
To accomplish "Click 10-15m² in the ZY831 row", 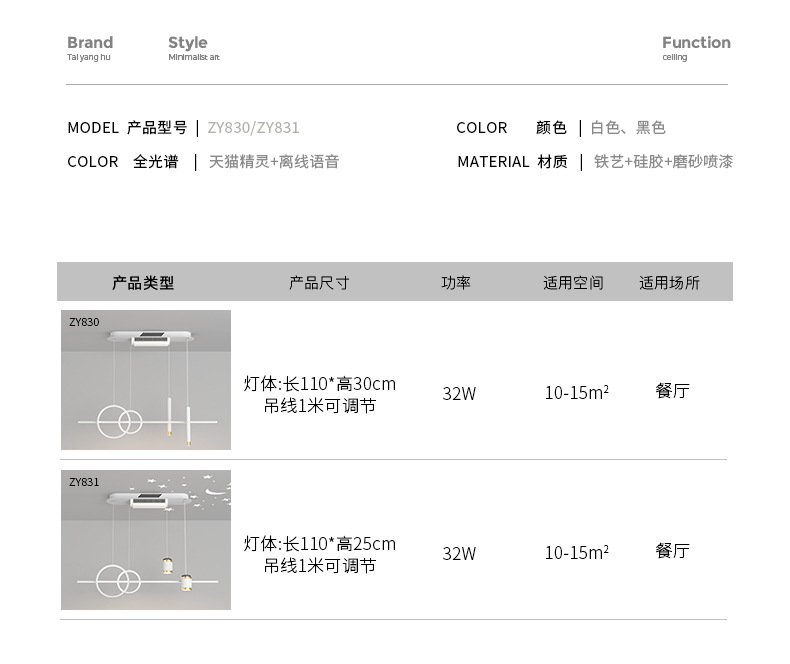I will tap(577, 552).
